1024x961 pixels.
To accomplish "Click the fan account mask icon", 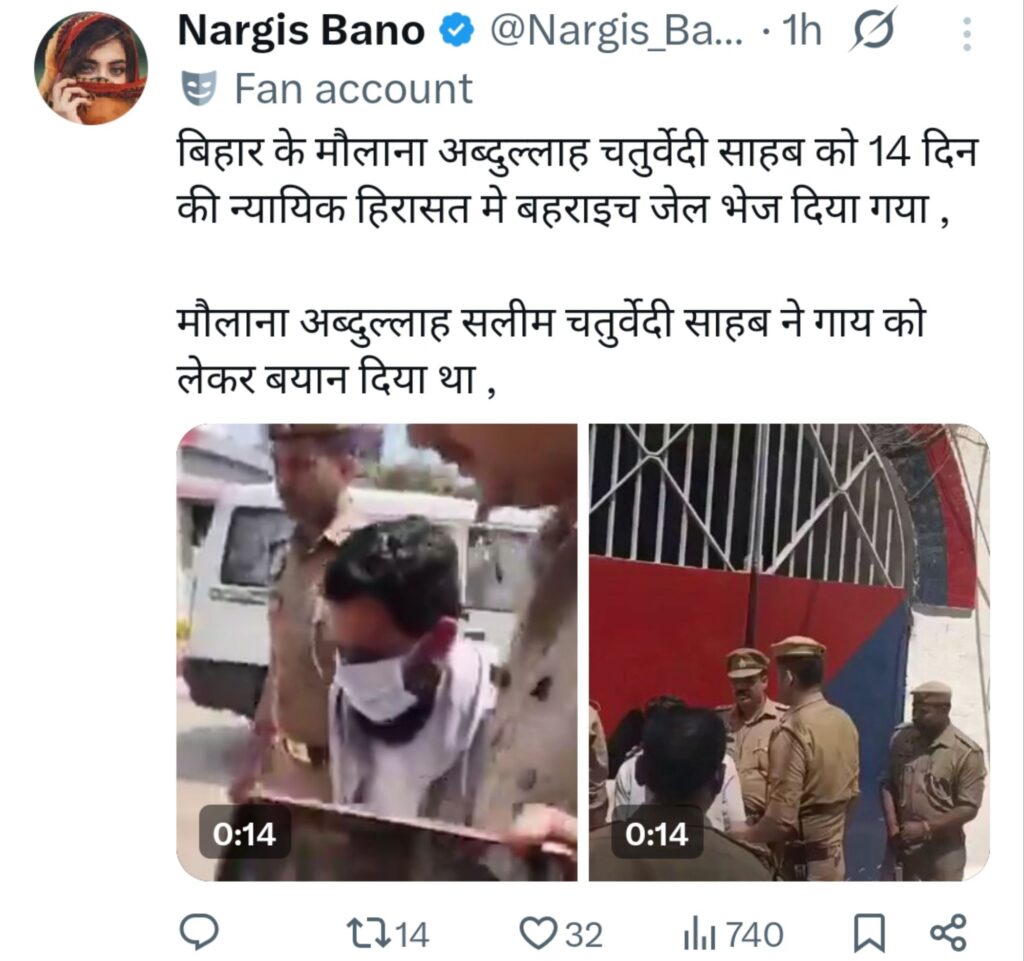I will [199, 89].
